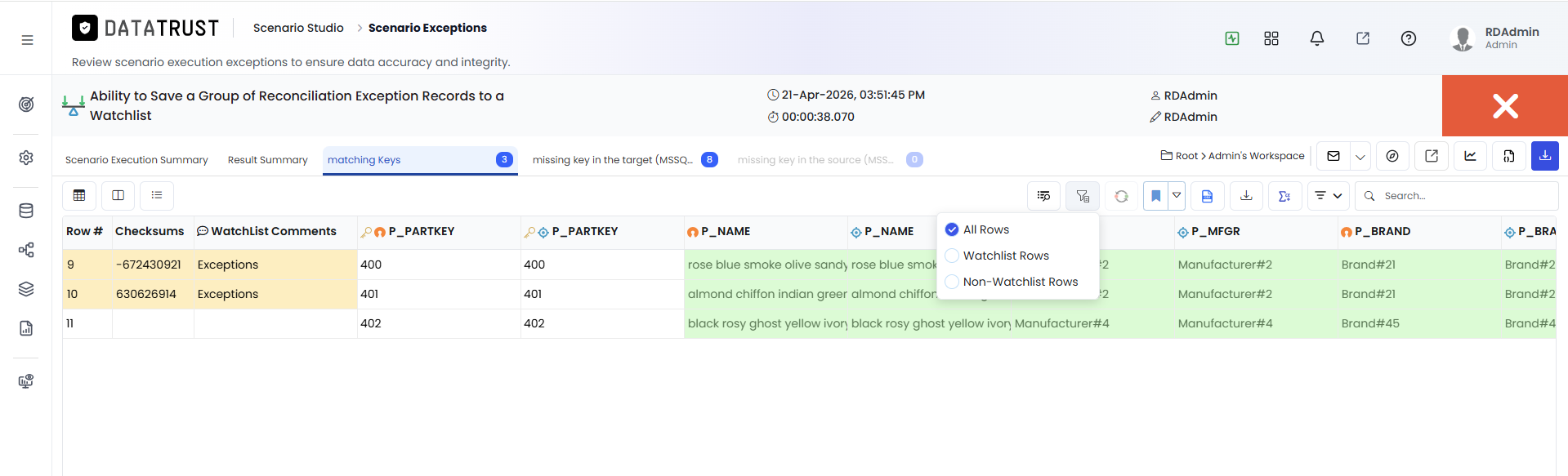Screen dimensions: 1568x476
Task: Open the monitor admin sidebar icon
Action: point(26,381)
